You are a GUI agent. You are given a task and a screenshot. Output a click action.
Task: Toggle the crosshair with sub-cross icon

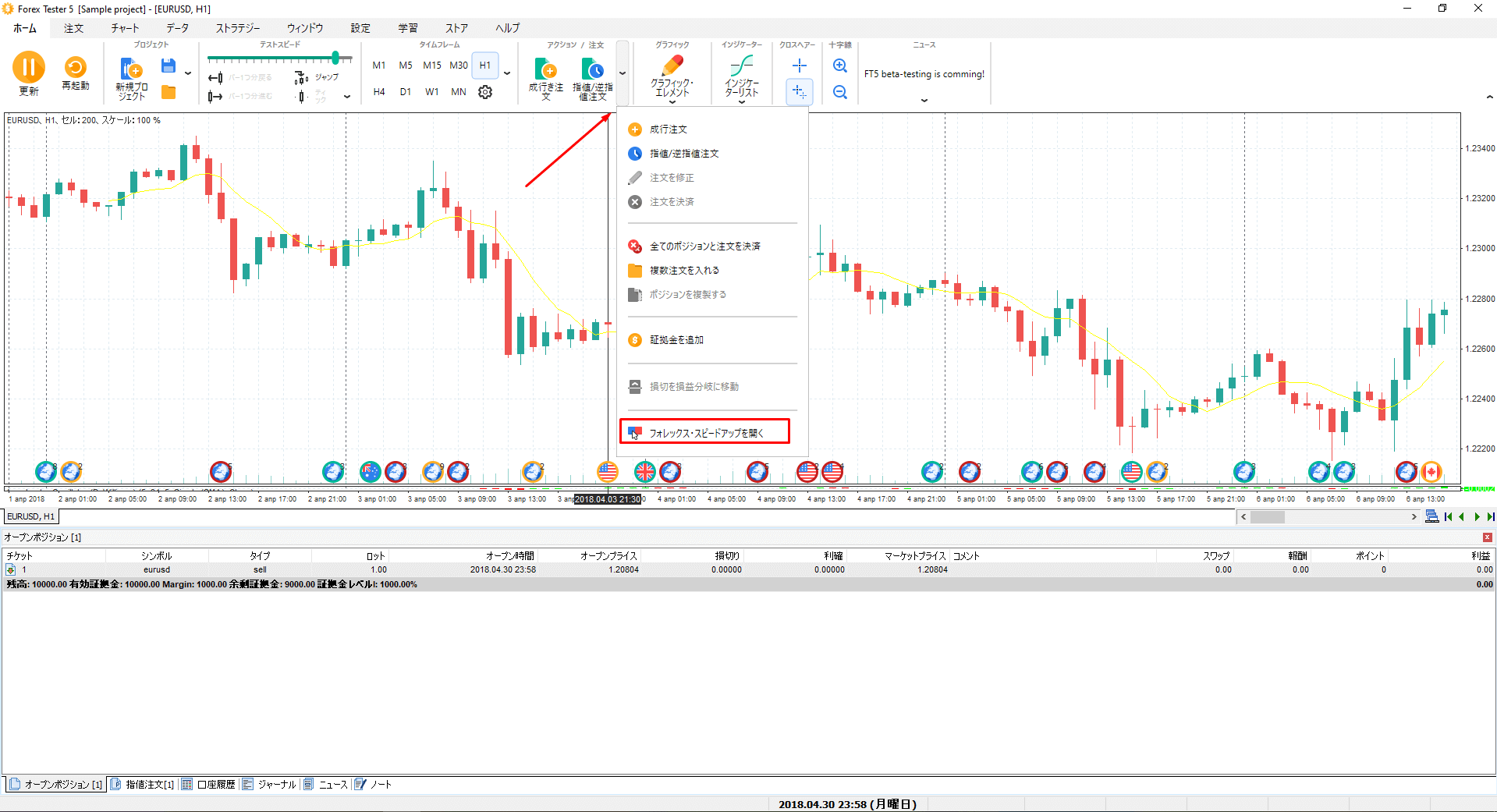click(x=800, y=92)
